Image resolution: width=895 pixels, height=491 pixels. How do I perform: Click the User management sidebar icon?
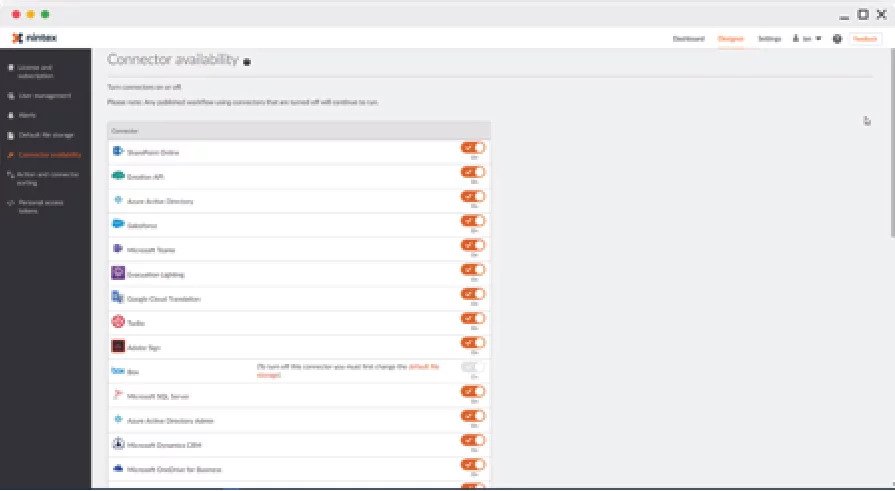(x=10, y=96)
